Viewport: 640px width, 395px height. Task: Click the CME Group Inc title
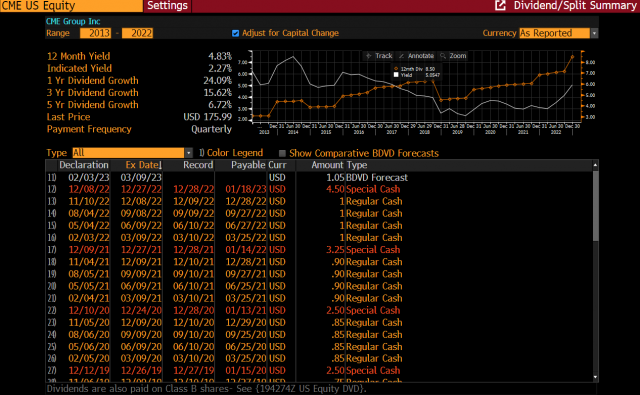tap(73, 21)
